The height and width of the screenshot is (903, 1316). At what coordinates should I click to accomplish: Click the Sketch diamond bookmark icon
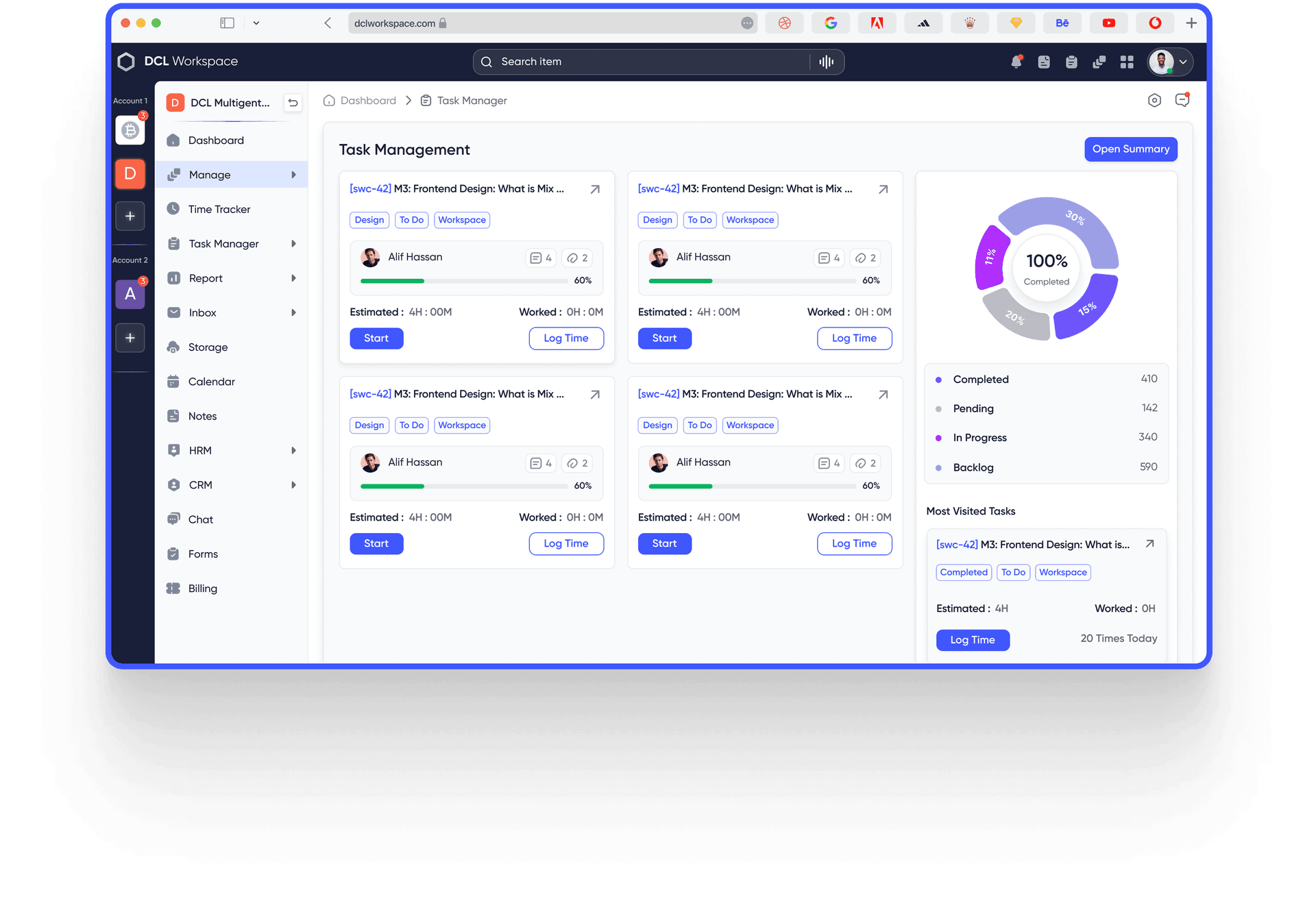(1016, 23)
